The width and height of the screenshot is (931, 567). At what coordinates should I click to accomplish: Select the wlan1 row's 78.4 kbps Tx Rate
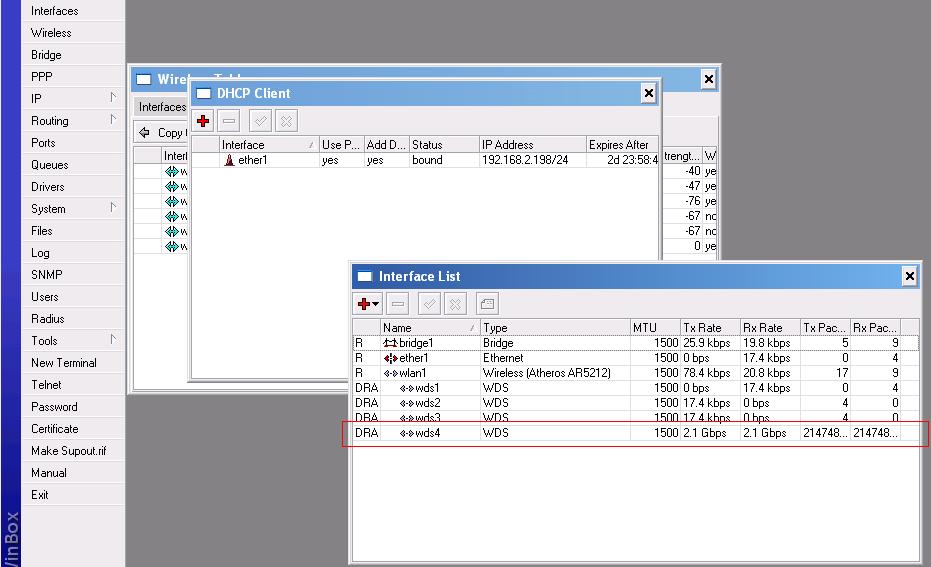pos(710,373)
